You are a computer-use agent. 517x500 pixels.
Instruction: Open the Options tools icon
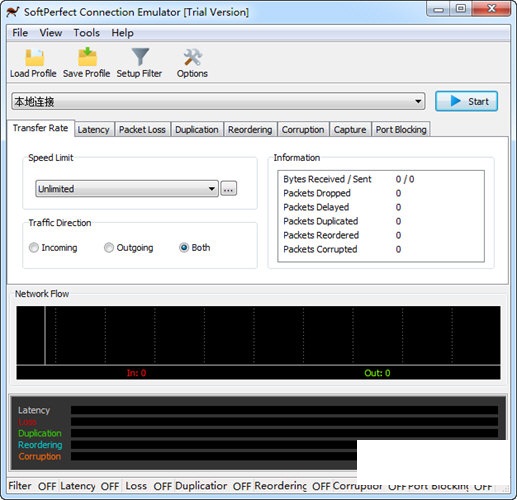point(192,57)
